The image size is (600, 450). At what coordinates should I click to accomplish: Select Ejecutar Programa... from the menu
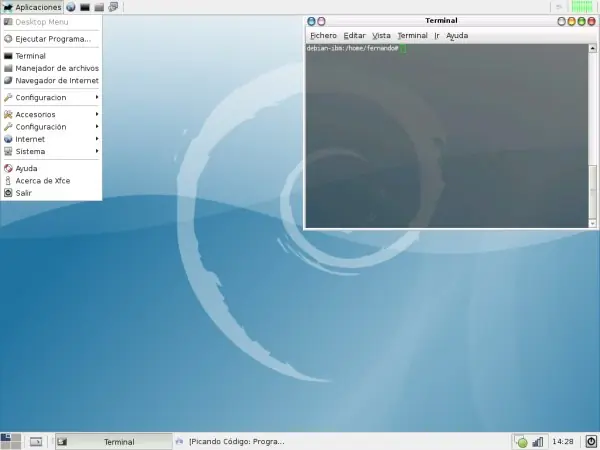[x=51, y=39]
